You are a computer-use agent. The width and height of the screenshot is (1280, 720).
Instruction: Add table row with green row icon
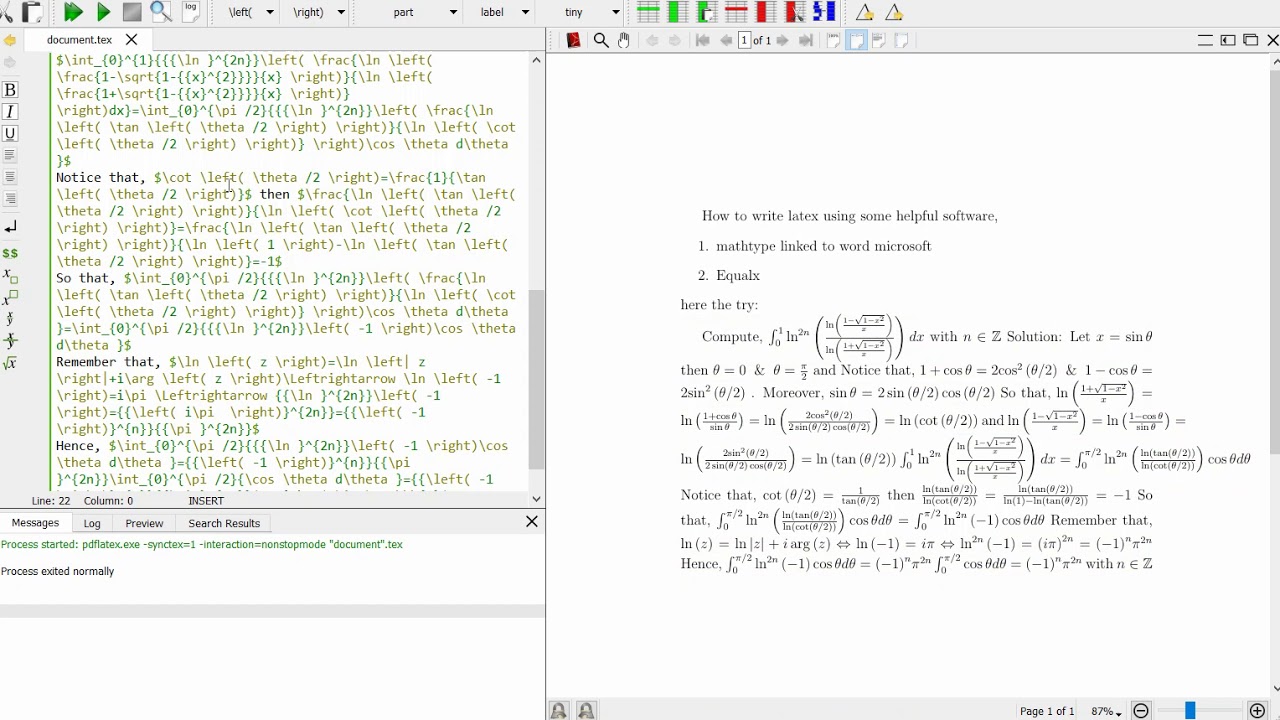[x=648, y=12]
